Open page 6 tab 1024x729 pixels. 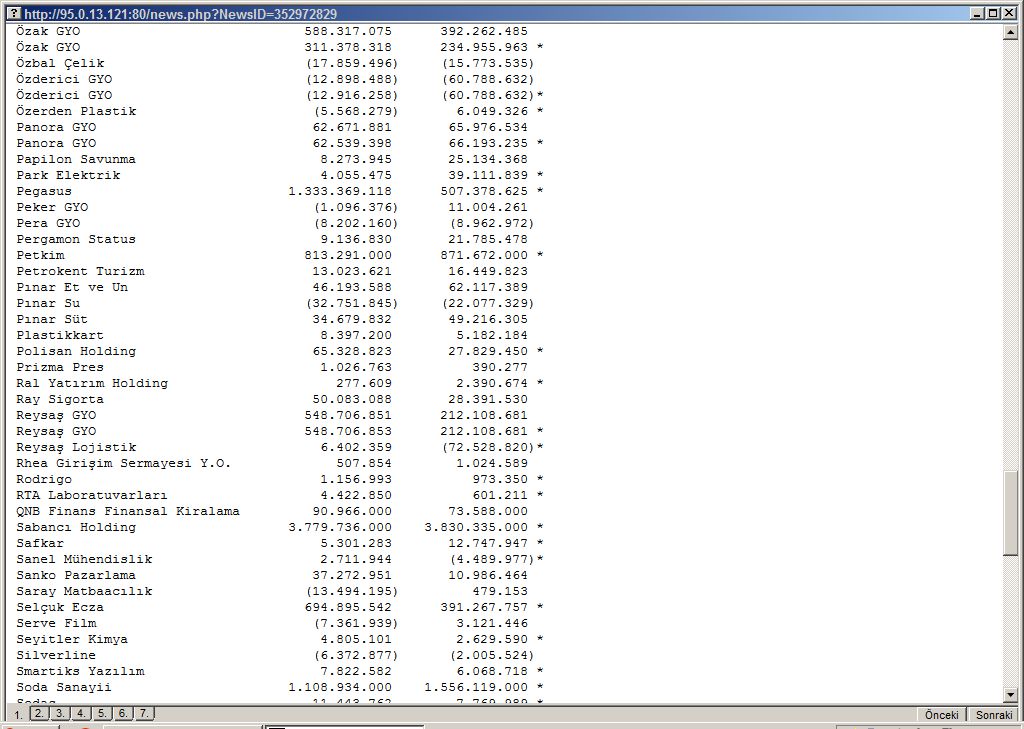(123, 713)
